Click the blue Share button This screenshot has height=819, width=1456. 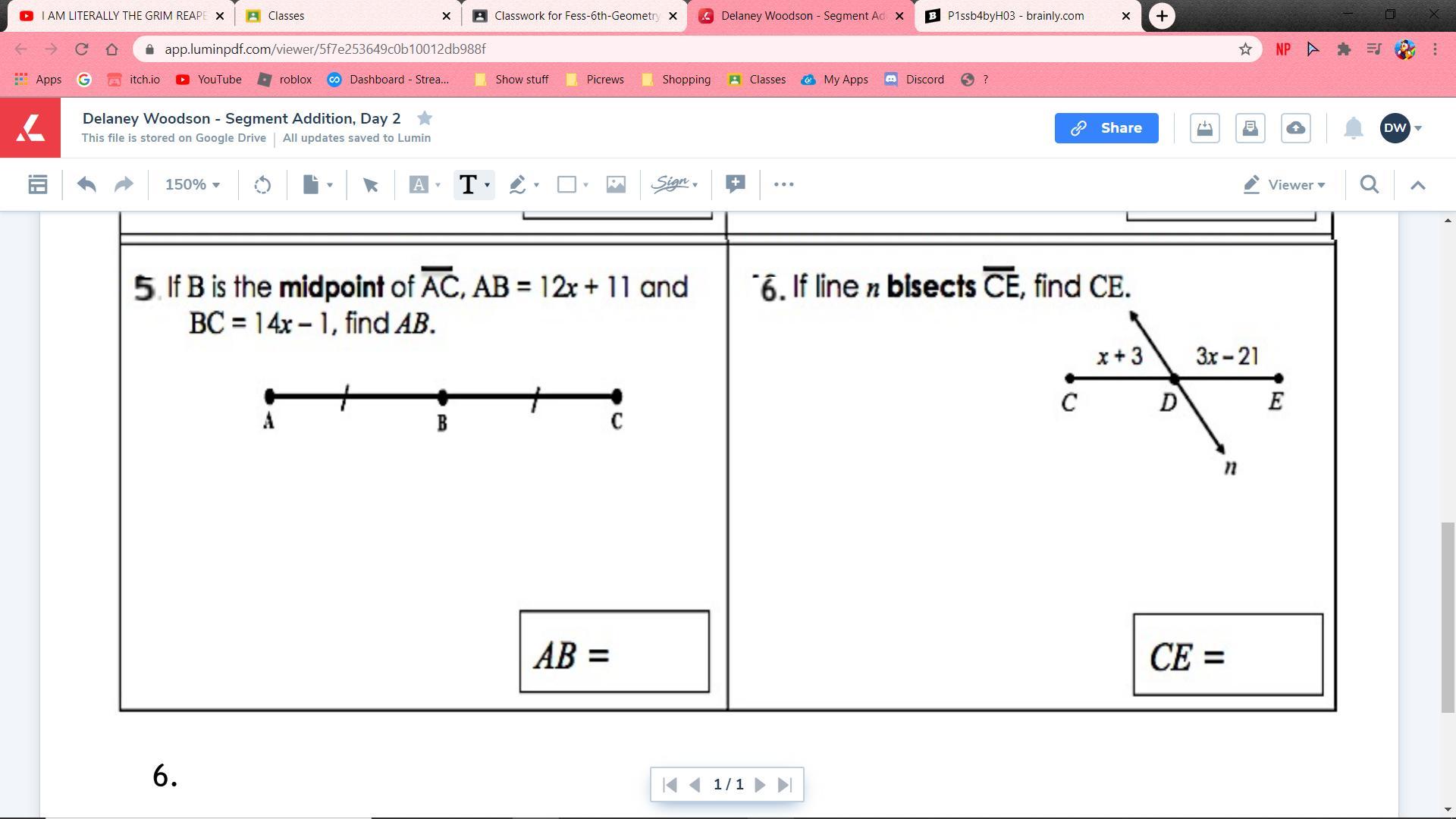(1106, 128)
